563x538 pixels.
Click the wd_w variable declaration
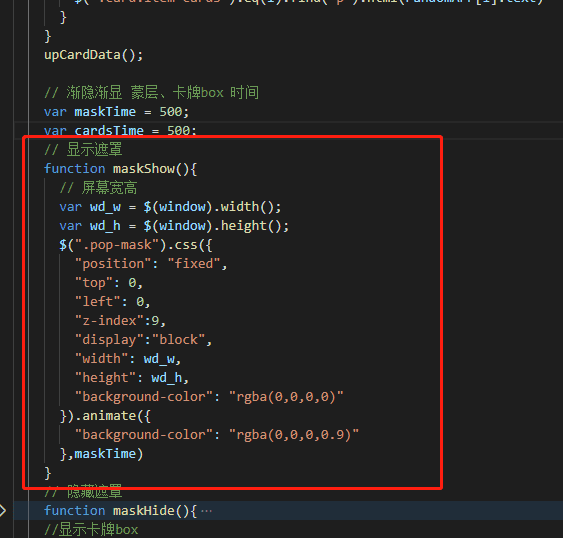click(105, 207)
